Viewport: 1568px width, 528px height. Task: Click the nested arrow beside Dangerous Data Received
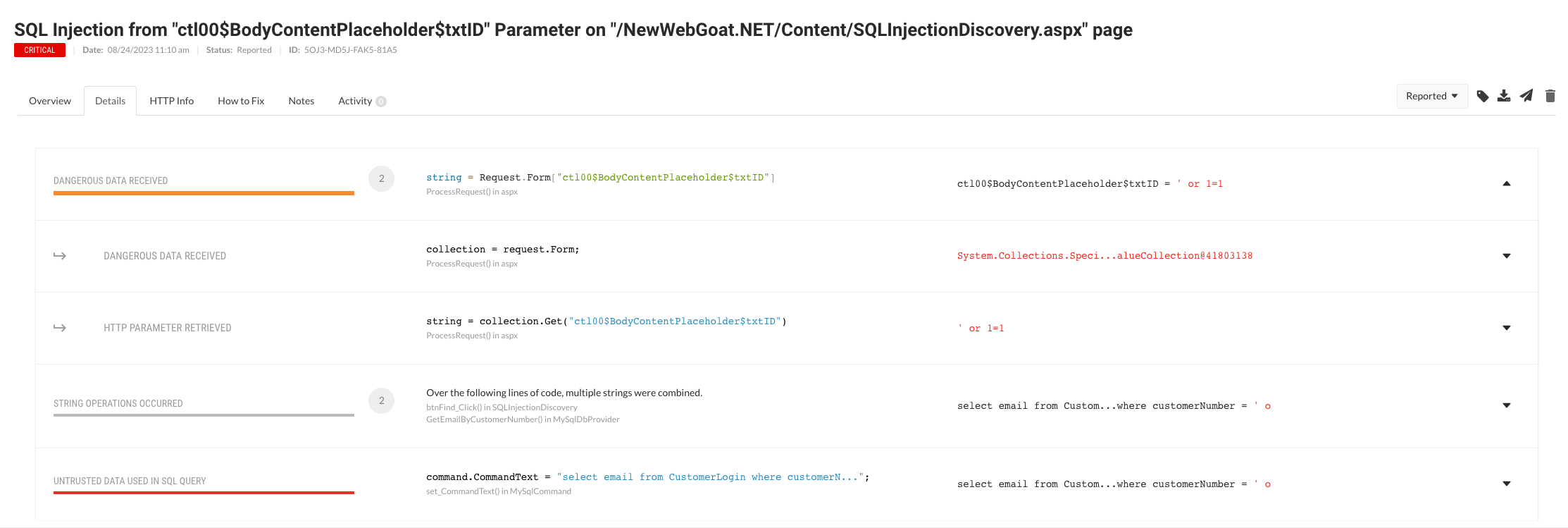[x=60, y=256]
